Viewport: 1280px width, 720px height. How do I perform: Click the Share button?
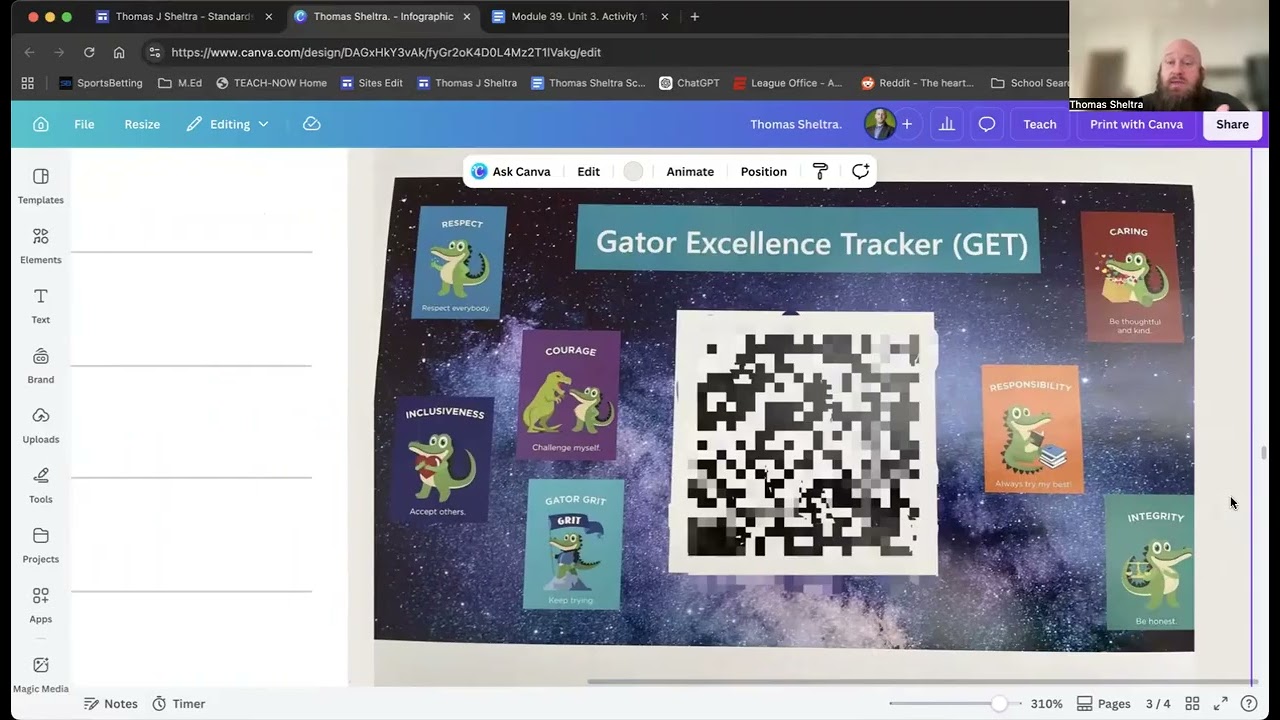(x=1232, y=124)
